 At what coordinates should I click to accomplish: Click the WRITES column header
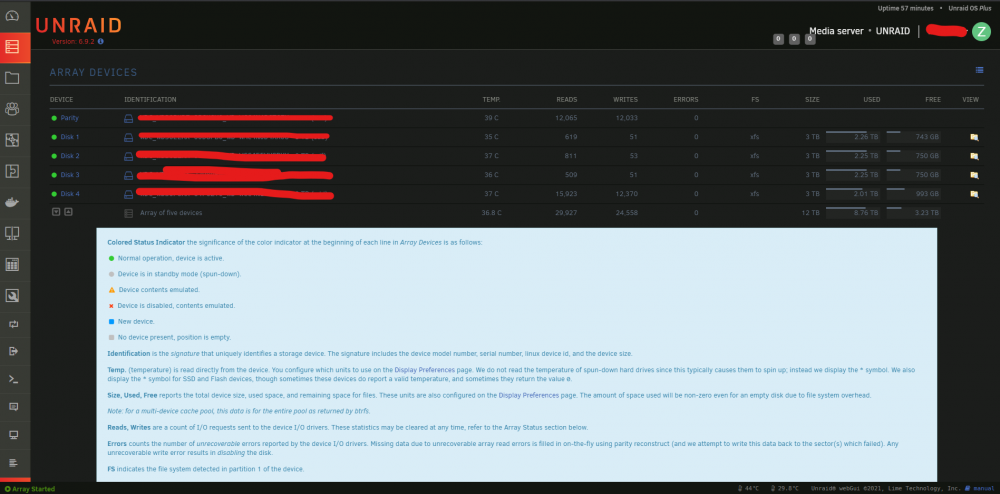tap(626, 99)
